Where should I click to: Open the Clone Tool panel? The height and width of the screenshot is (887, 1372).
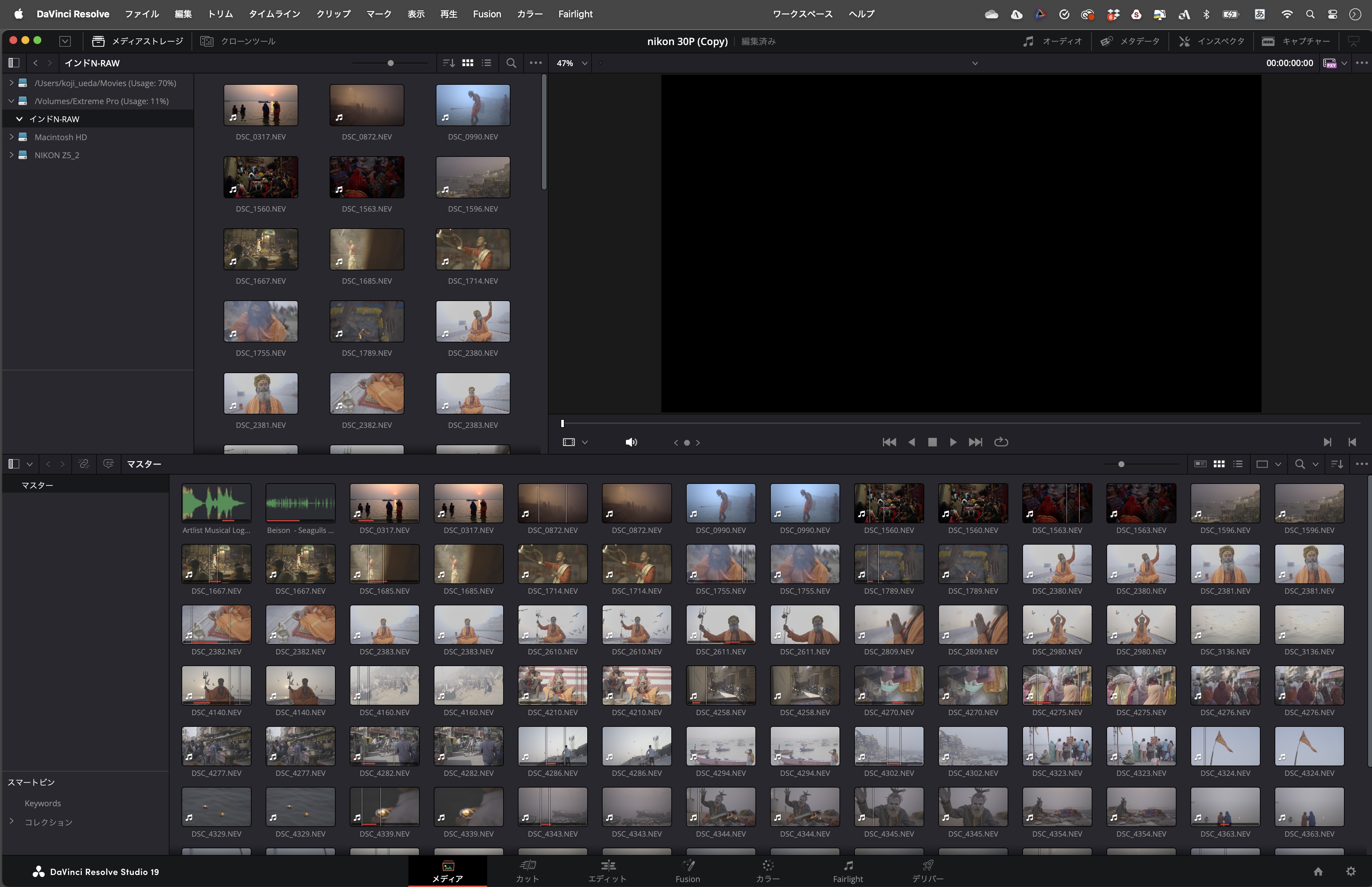tap(238, 41)
